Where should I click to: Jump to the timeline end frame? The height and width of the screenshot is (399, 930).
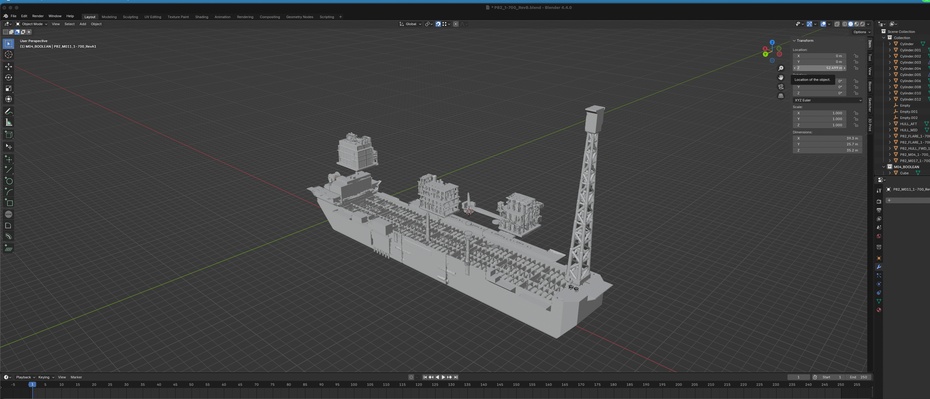coord(456,377)
